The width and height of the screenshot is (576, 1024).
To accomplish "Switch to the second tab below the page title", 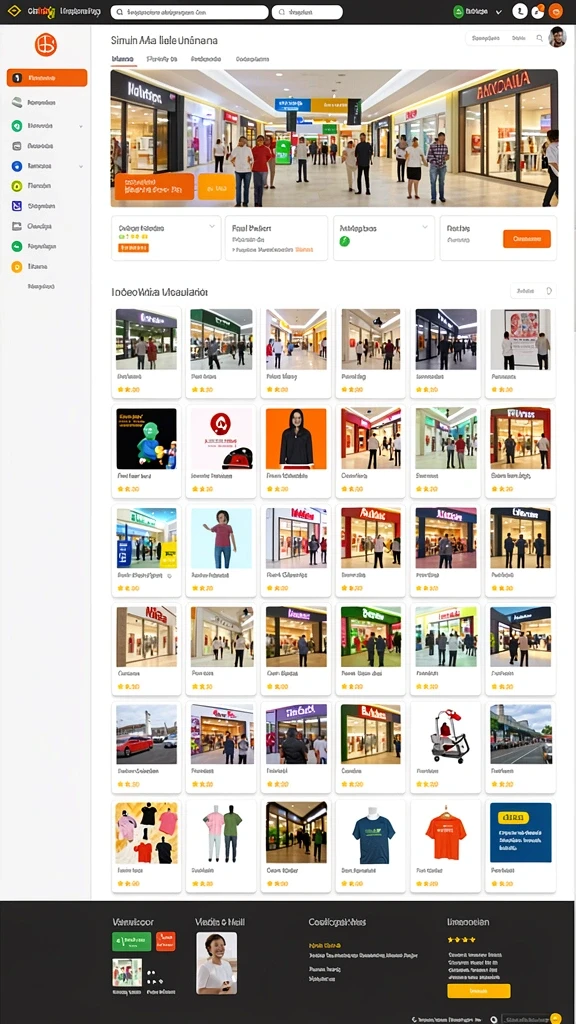I will click(x=162, y=59).
